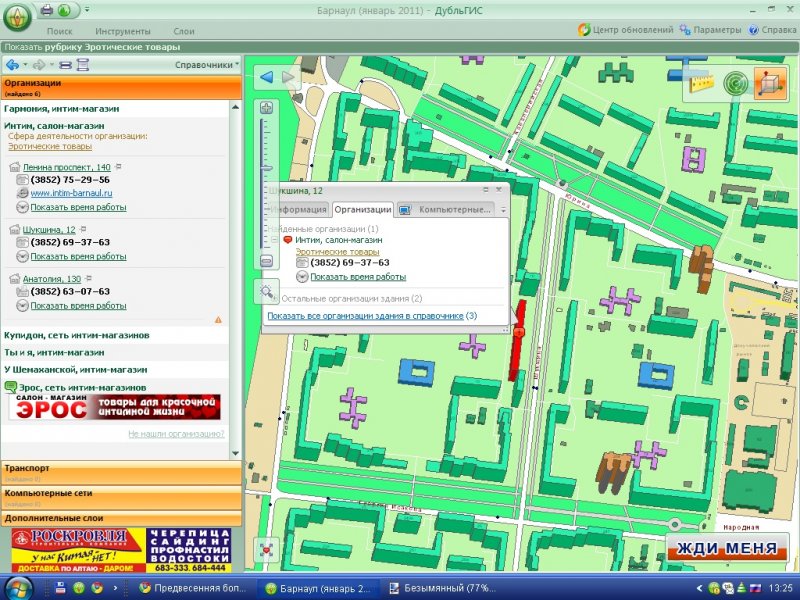Show working hours for Анатолия, 130 branch

[79, 306]
